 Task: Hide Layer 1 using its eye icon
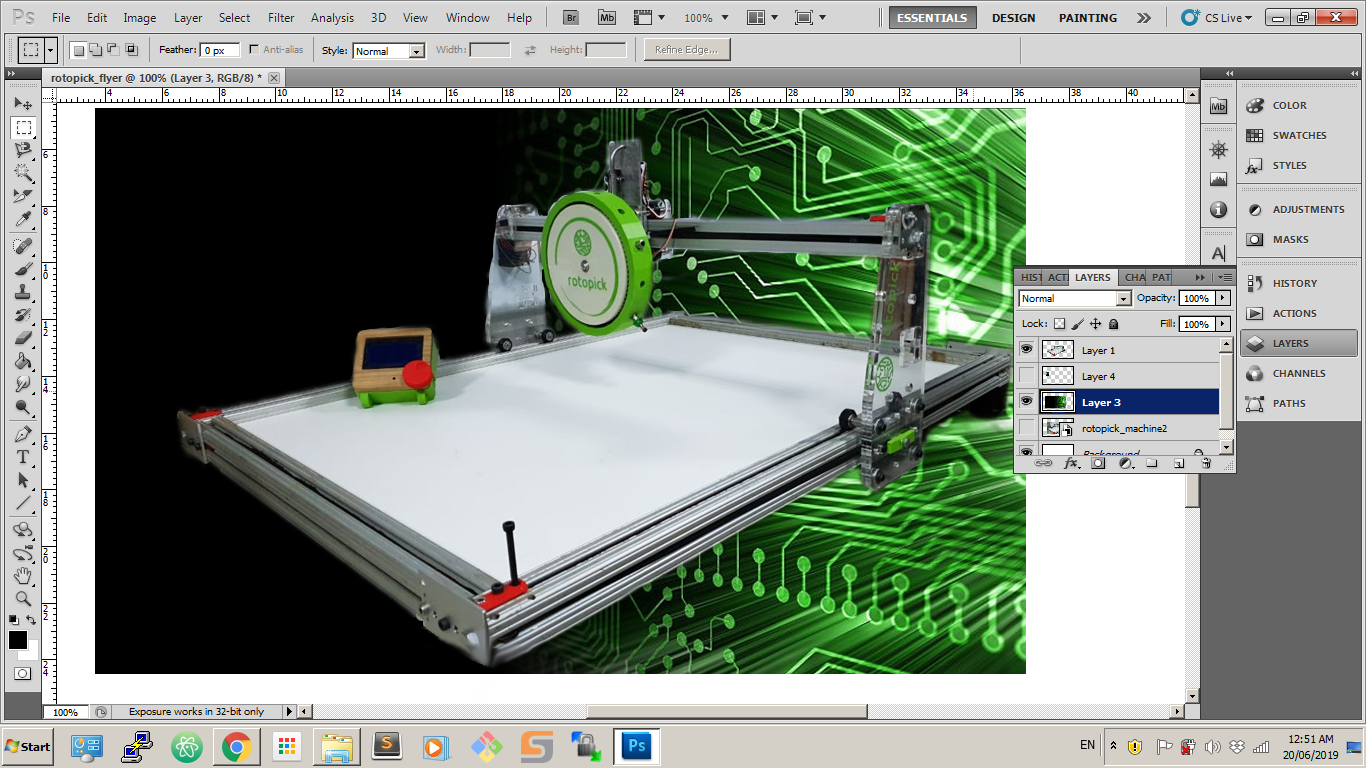coord(1026,350)
